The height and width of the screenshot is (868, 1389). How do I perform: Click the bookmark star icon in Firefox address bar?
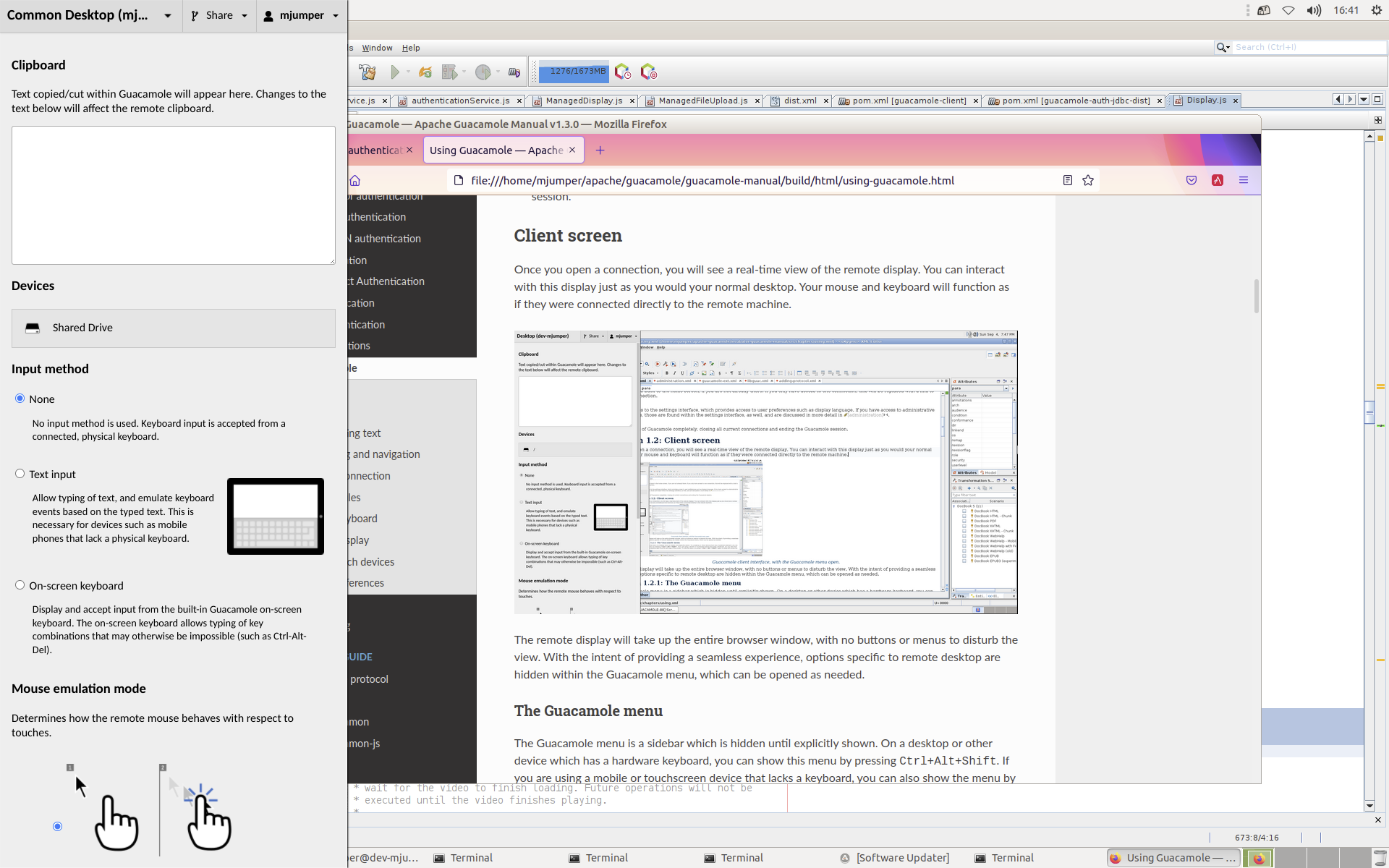1088,180
